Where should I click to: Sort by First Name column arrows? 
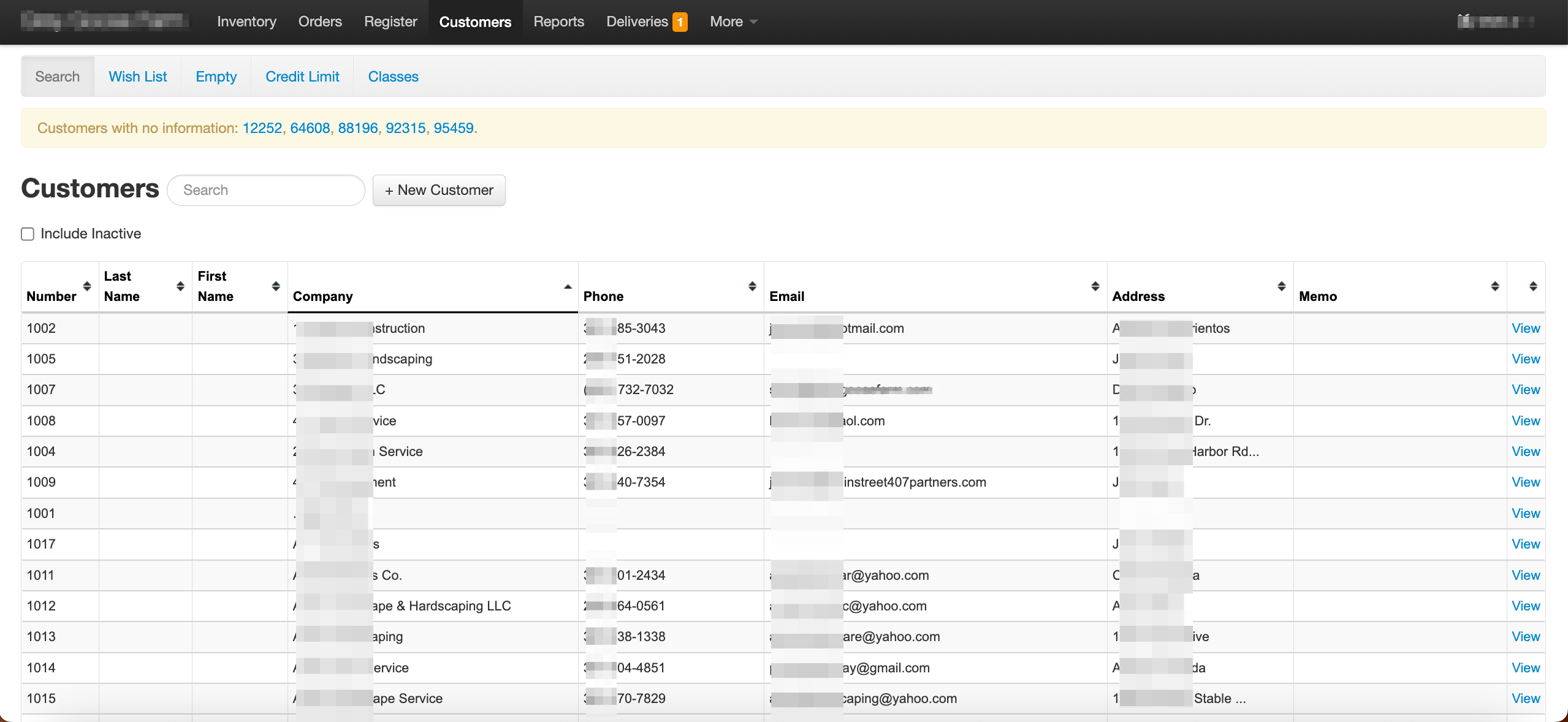(276, 286)
